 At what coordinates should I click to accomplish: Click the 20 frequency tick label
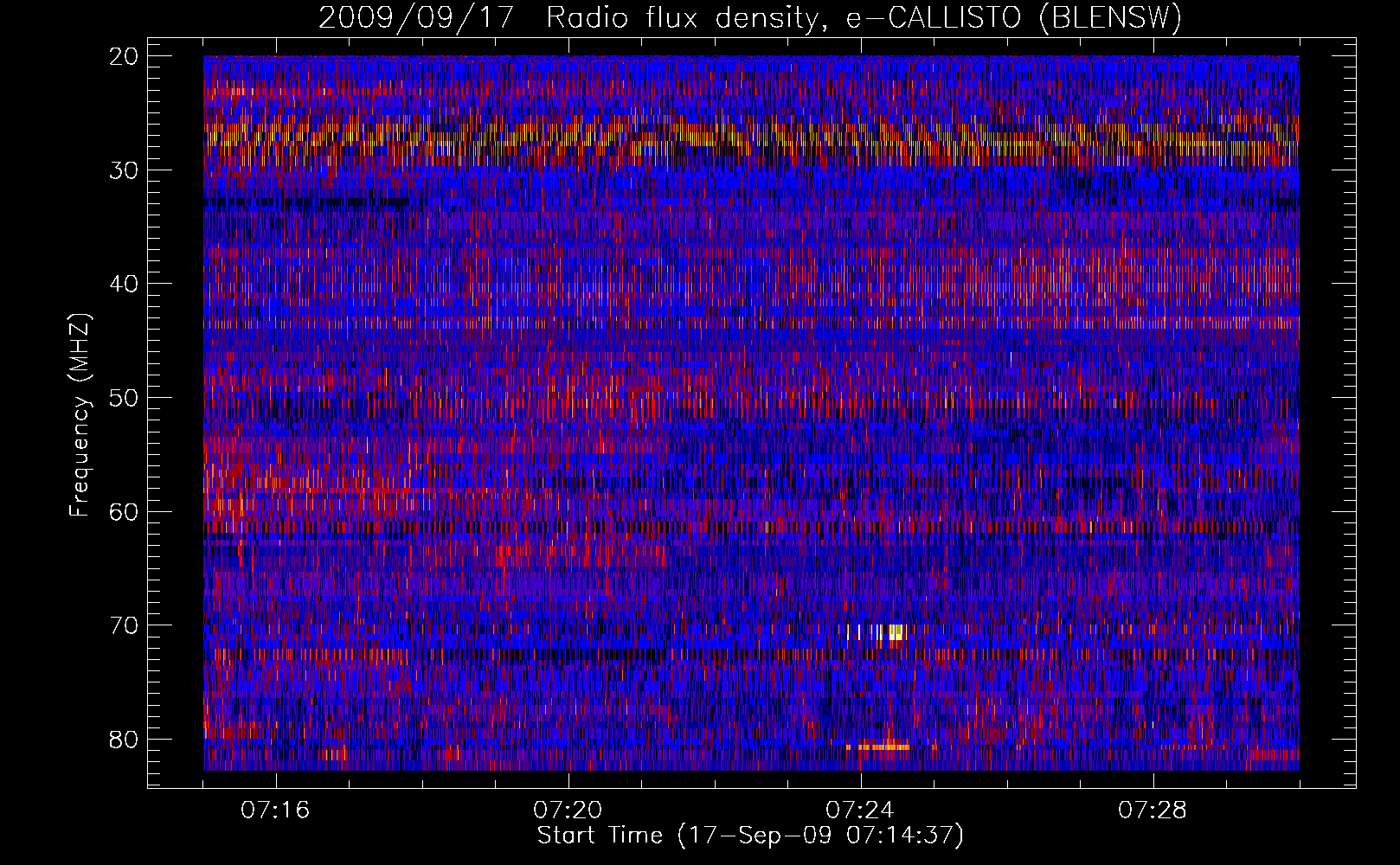tap(125, 56)
